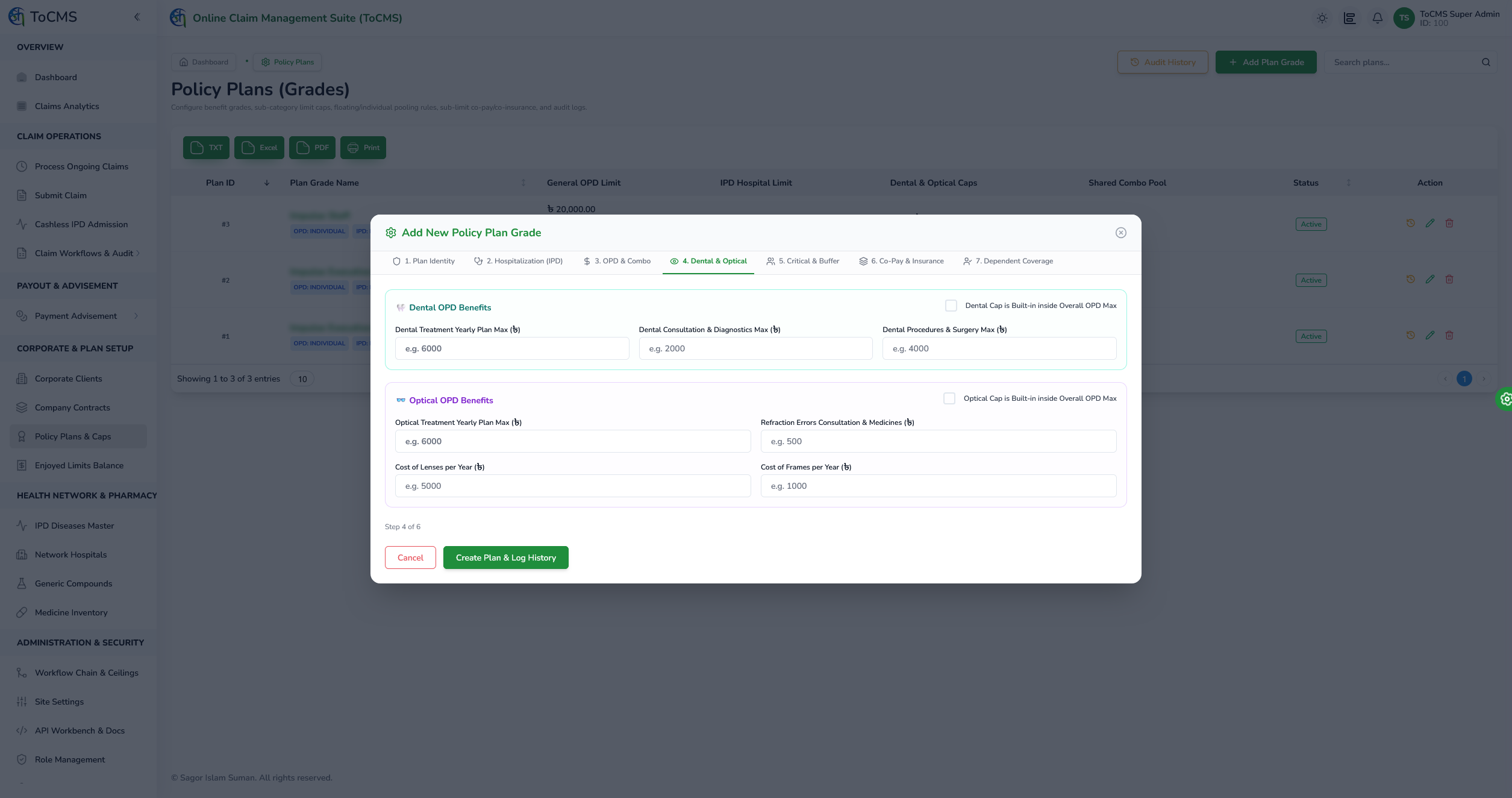Enable Dental Cap Built-in inside Overall OPD Max

pyautogui.click(x=951, y=306)
